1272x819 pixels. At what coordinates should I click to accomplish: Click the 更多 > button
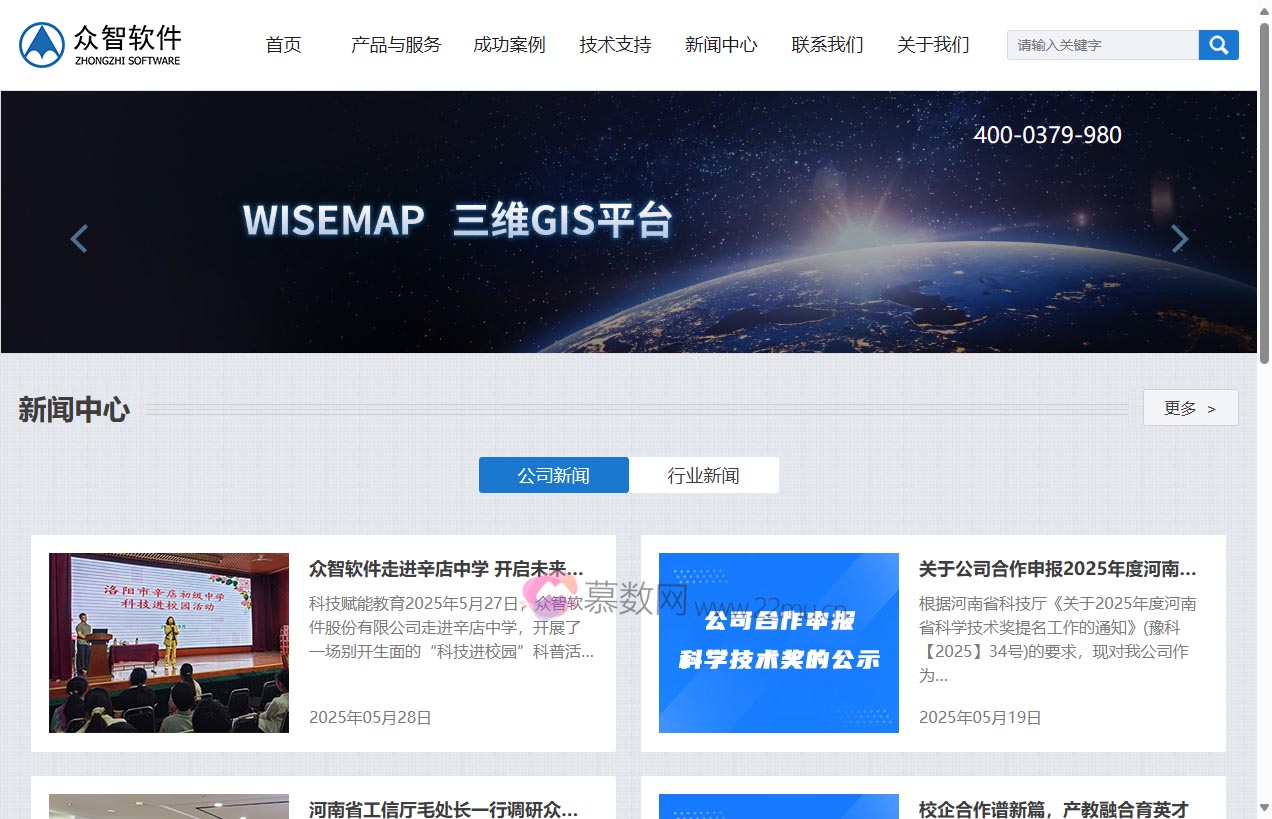[x=1190, y=408]
